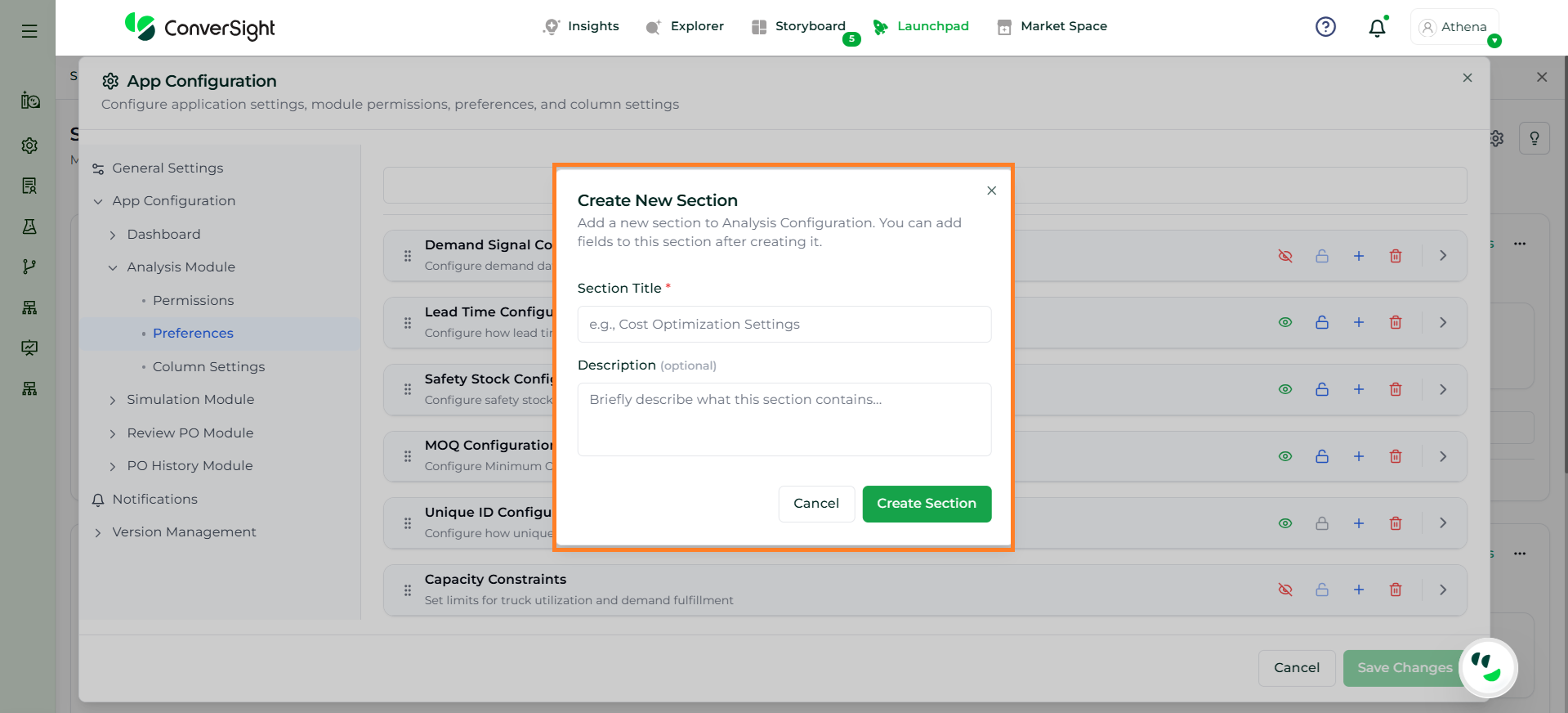Click the Description text area
Screen dimensions: 1568x713
[784, 419]
